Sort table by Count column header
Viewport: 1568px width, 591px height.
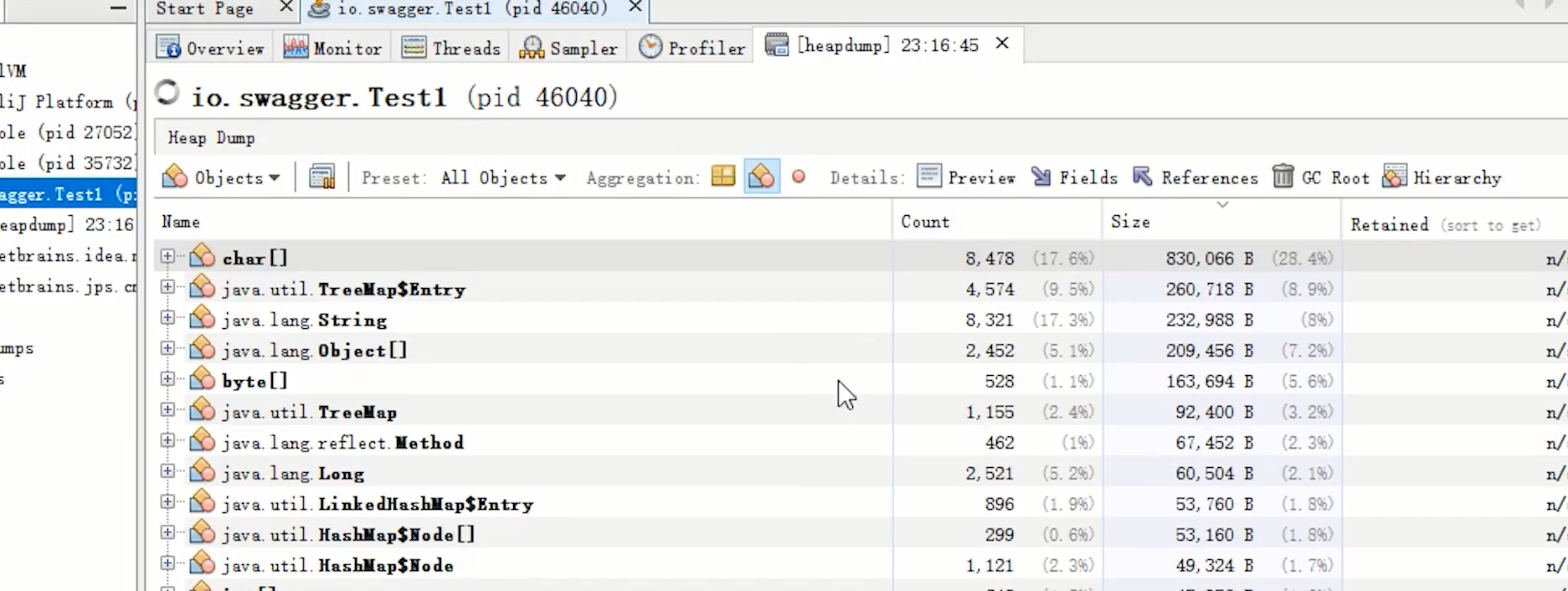[x=925, y=222]
